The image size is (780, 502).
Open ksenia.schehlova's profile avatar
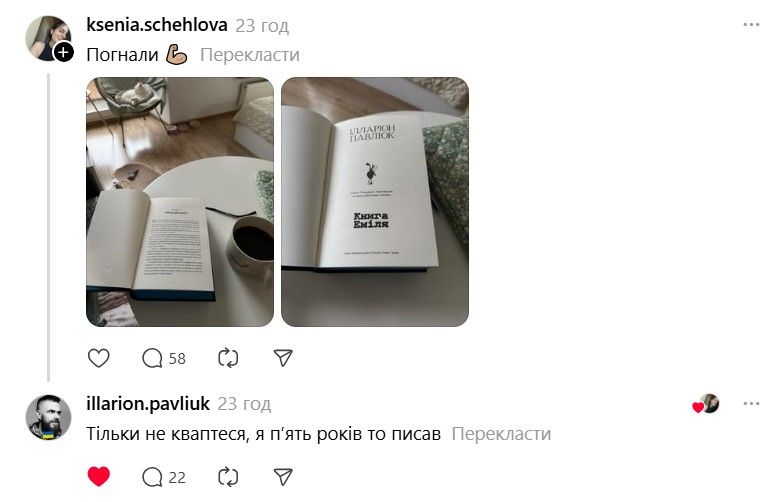[47, 38]
